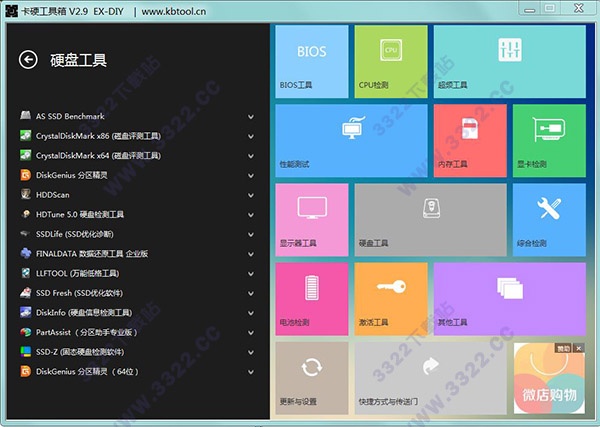Open the 硬盘工具 tile
Image resolution: width=600 pixels, height=427 pixels.
(430, 220)
